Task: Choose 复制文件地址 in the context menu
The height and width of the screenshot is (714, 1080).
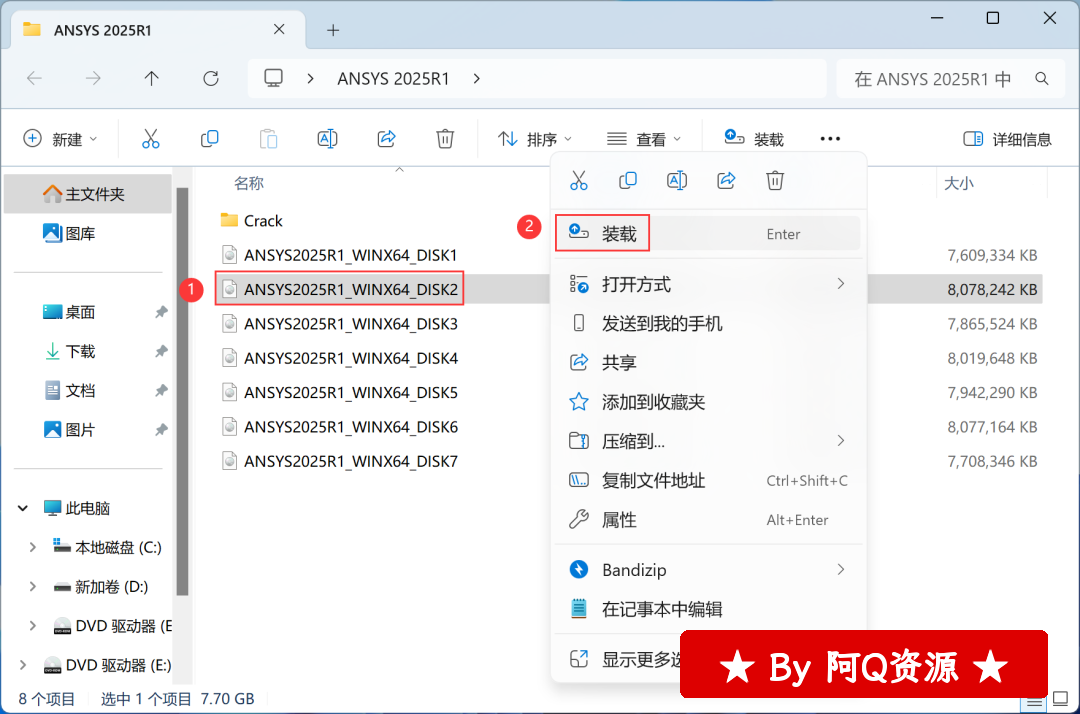Action: click(708, 480)
